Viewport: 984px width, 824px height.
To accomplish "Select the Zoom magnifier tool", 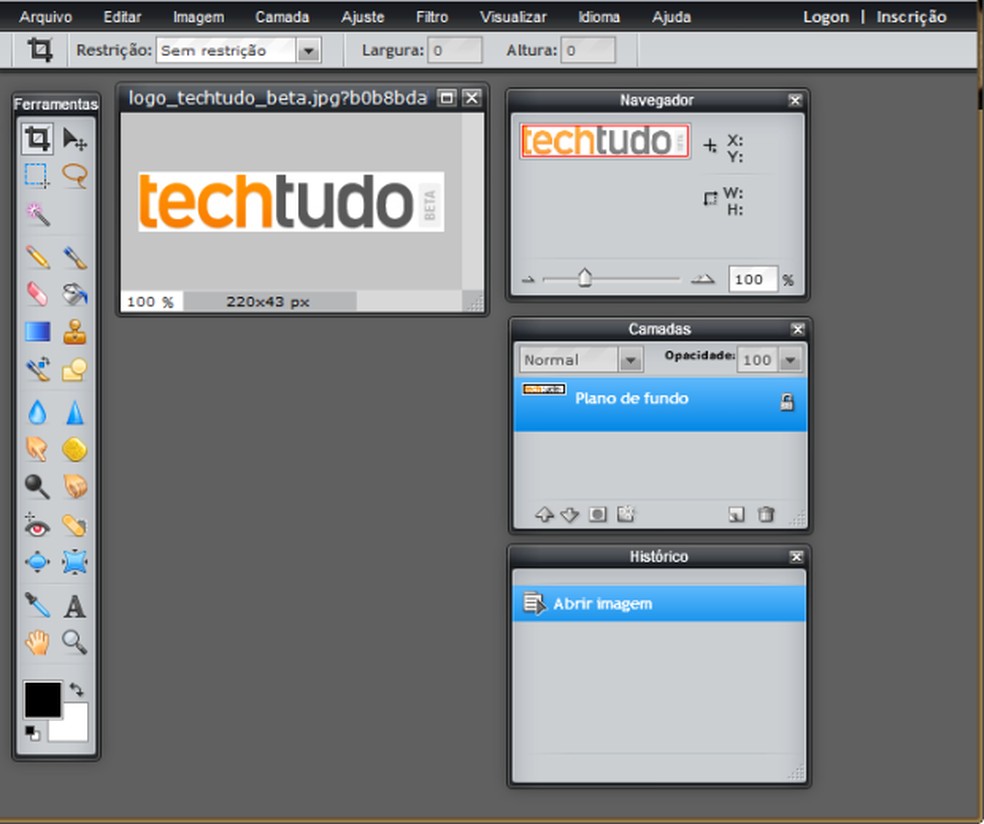I will coord(75,643).
